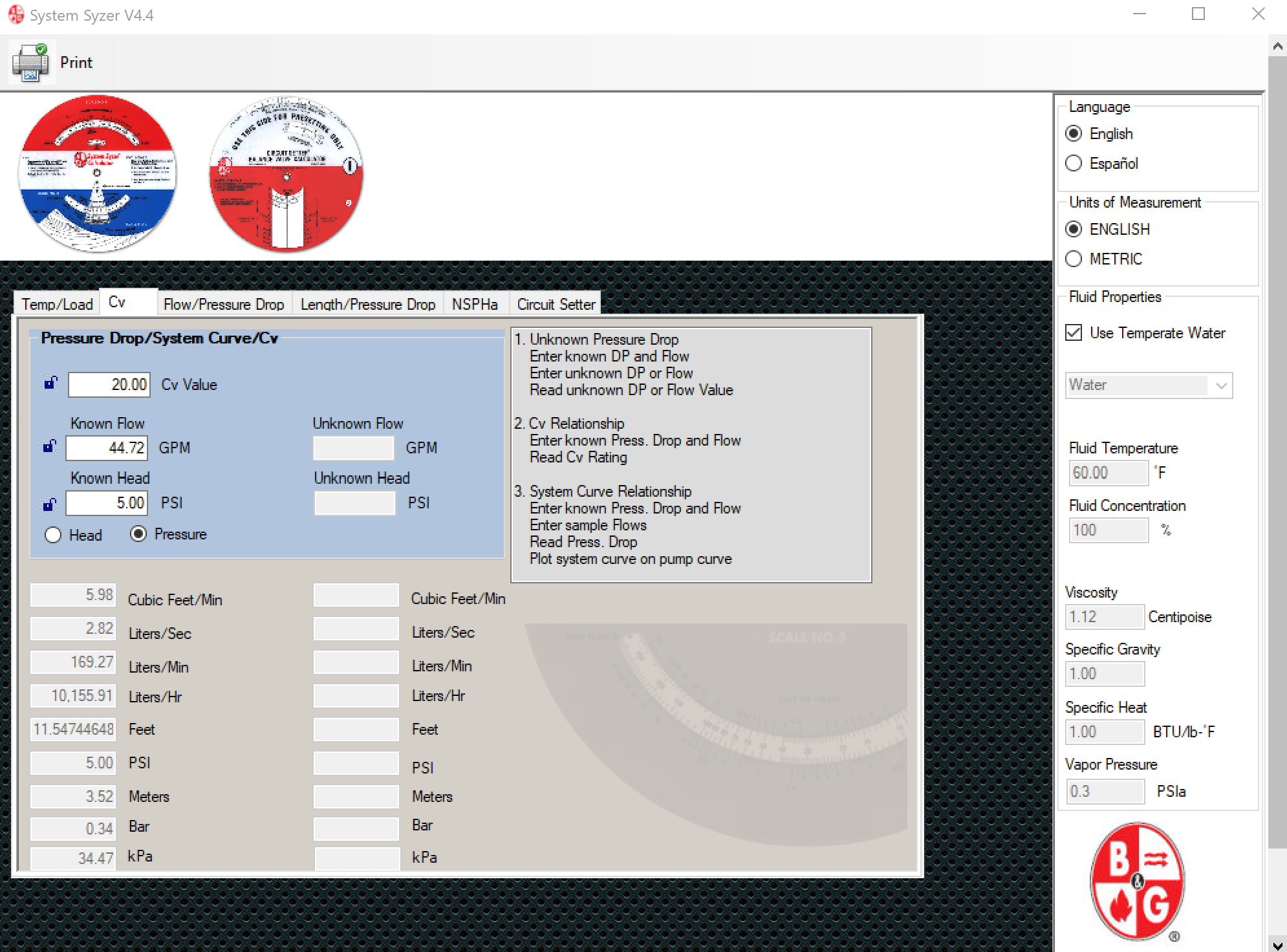
Task: Click the System Syzer title bar icon
Action: 16,14
